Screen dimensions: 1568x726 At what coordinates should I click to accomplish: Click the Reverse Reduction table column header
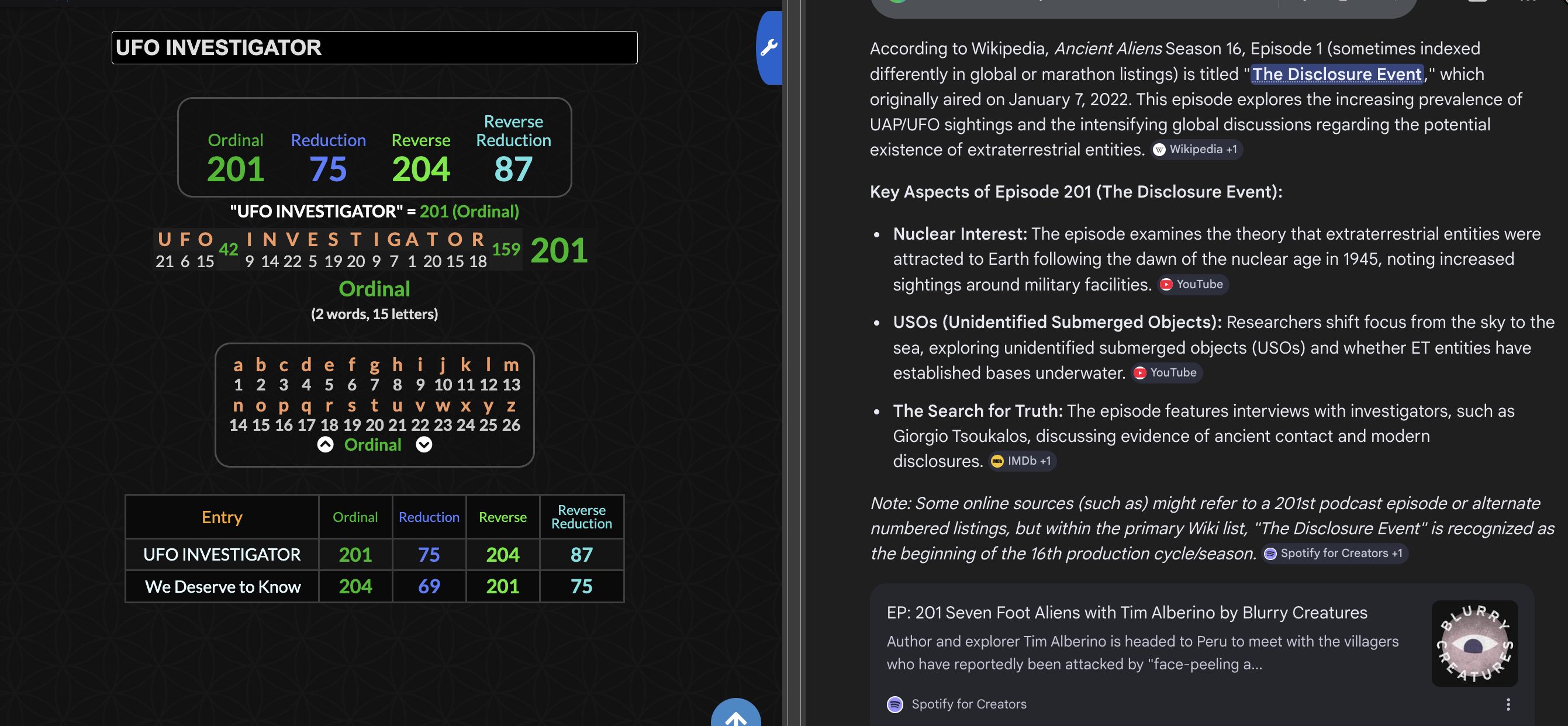coord(581,517)
